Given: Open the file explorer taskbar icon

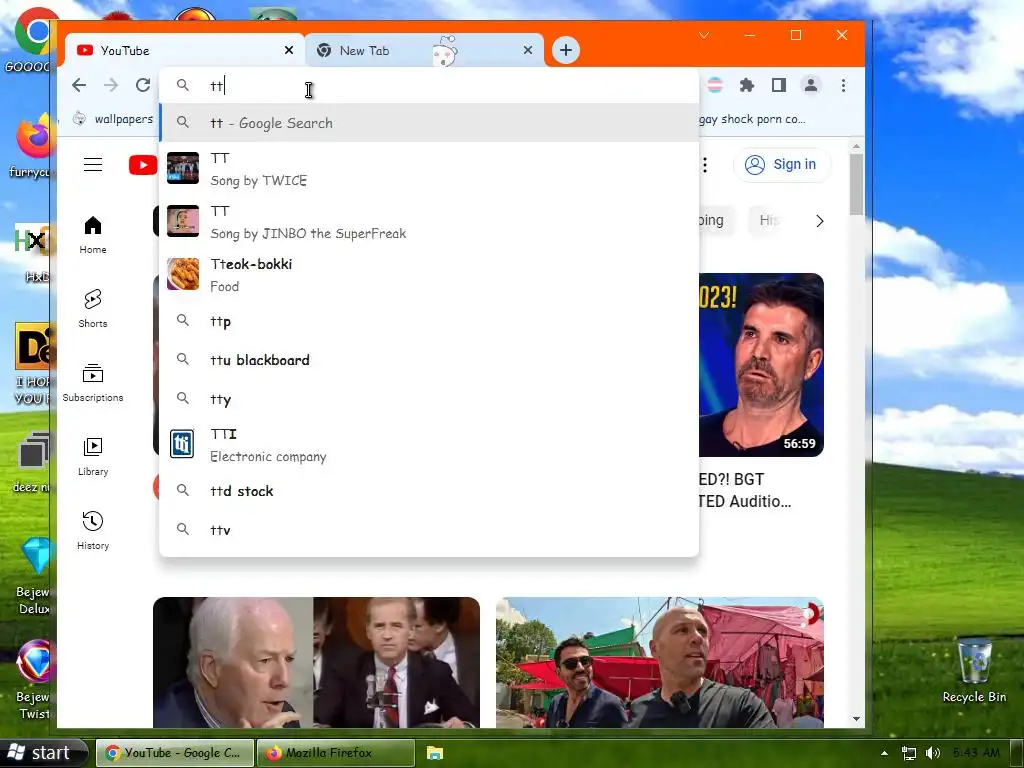Looking at the screenshot, I should [435, 753].
